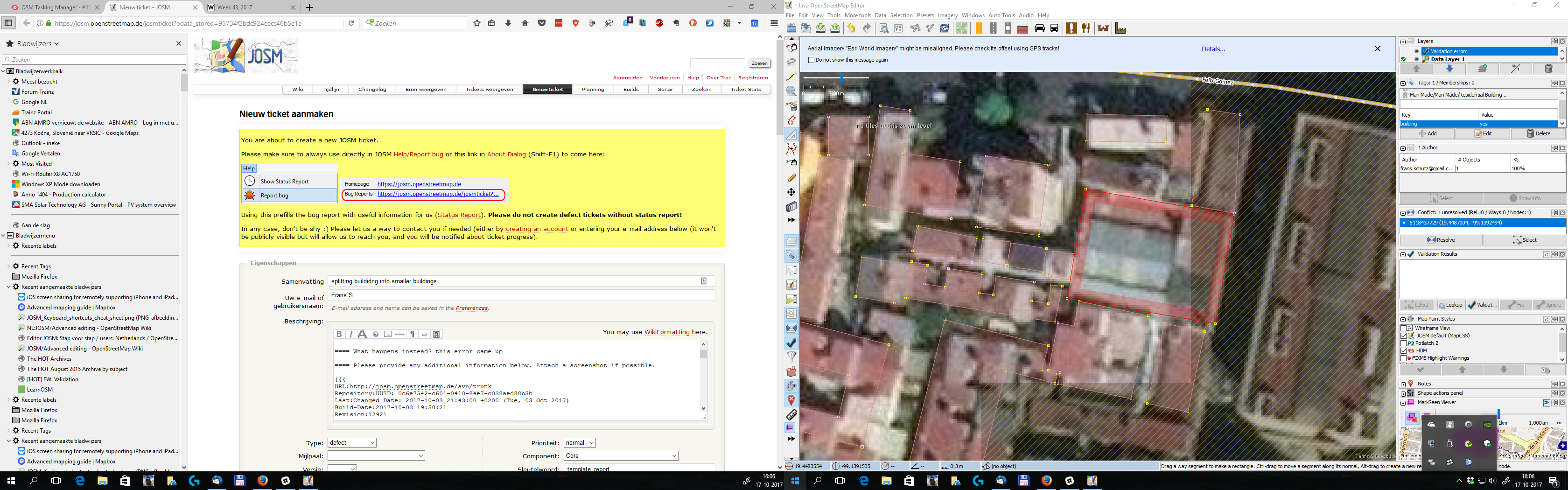Click Lookup button in Validation Results
The image size is (1568, 490).
[x=1450, y=305]
